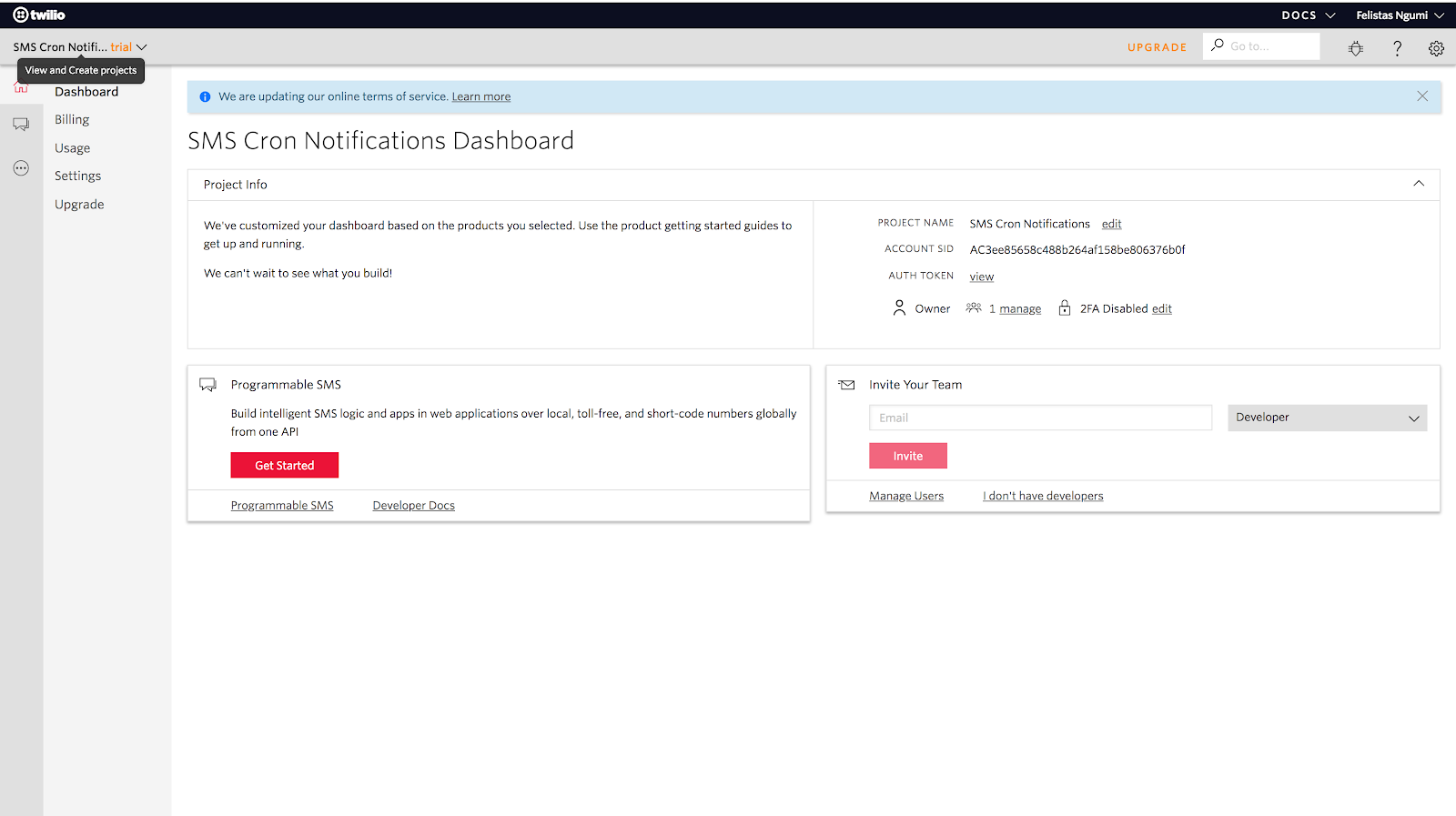Click the Invite Your Team envelope icon

point(847,385)
